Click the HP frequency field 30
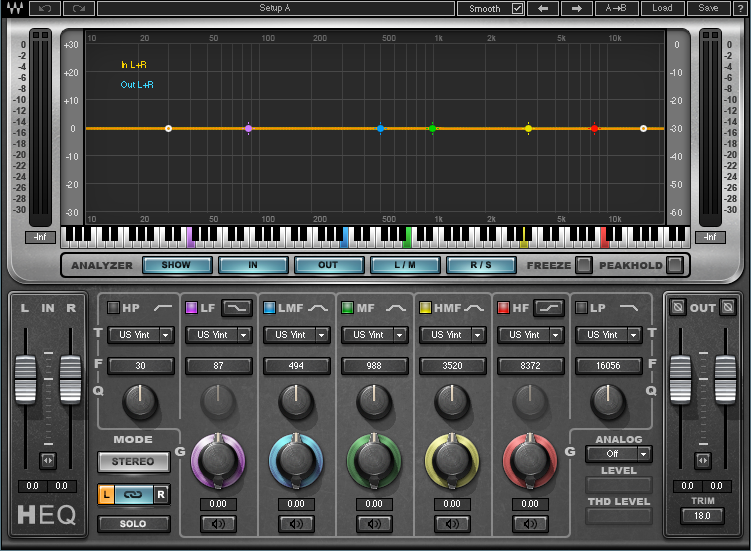This screenshot has height=551, width=751. point(141,366)
